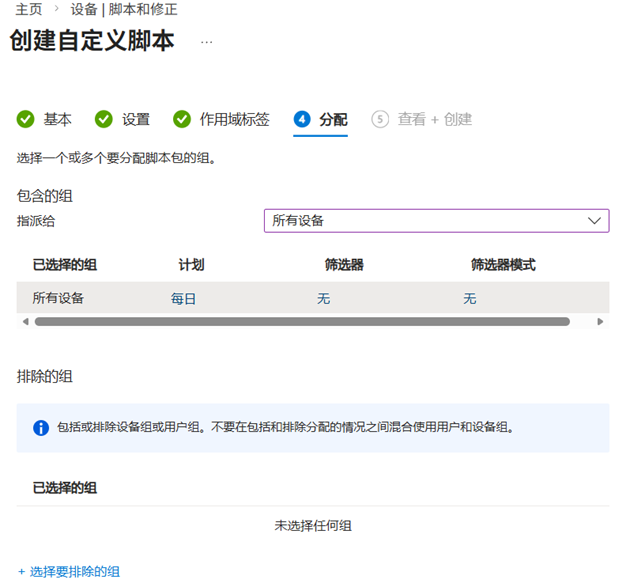Navigate to 主页 in breadcrumb
This screenshot has width=630, height=587.
click(x=29, y=9)
